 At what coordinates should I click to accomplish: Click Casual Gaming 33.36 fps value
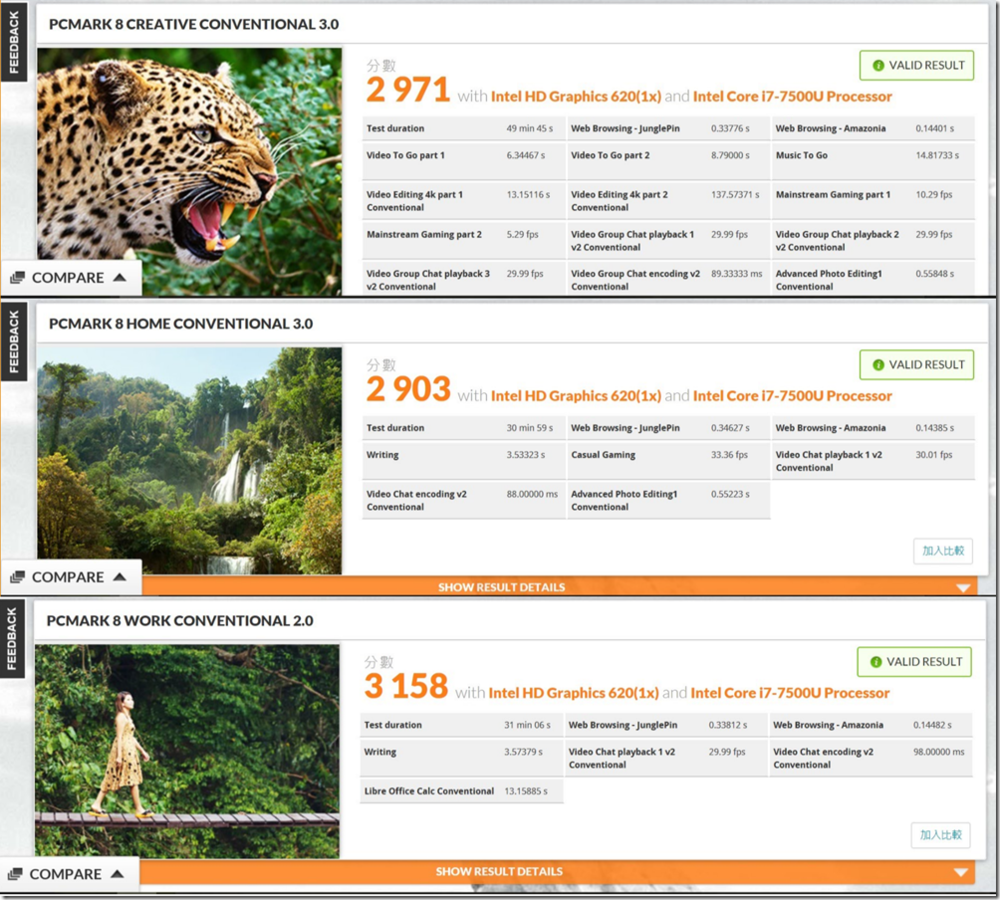pyautogui.click(x=730, y=455)
